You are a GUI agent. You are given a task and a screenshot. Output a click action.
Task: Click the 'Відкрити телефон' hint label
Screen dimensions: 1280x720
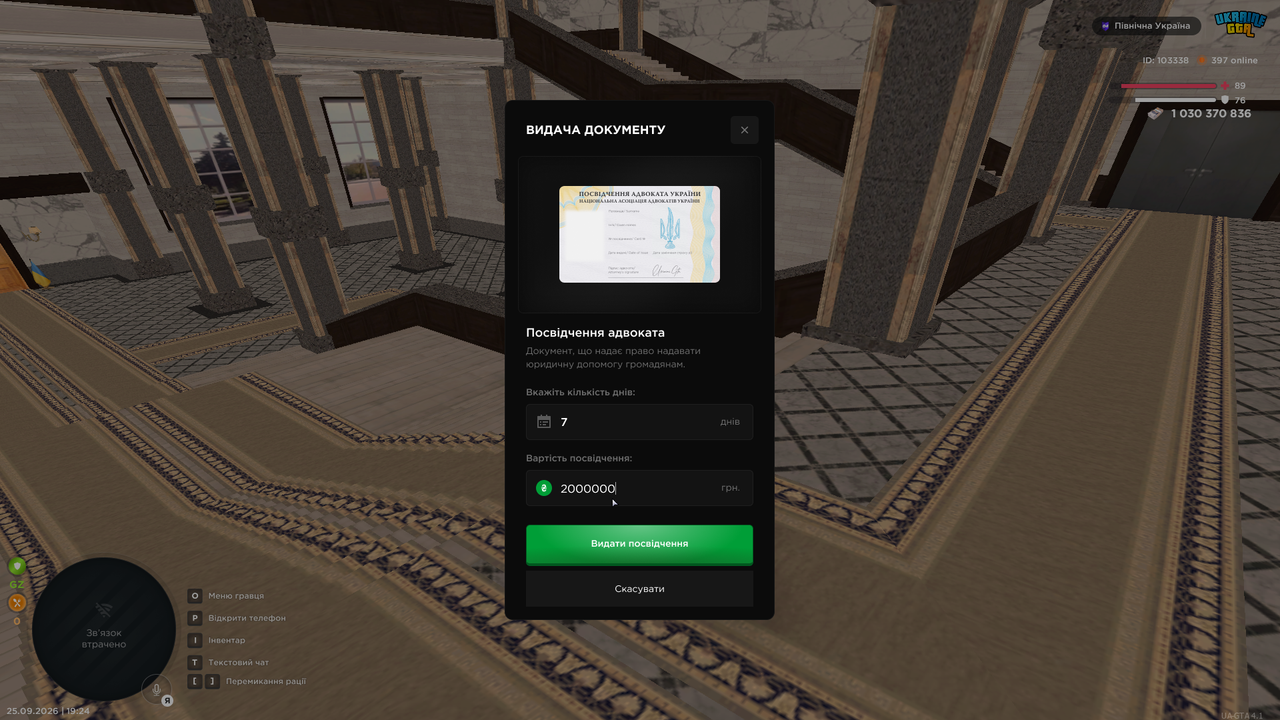(247, 618)
